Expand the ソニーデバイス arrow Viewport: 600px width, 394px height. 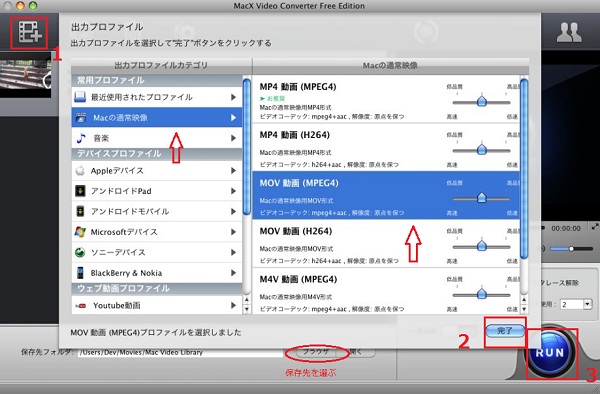point(233,252)
